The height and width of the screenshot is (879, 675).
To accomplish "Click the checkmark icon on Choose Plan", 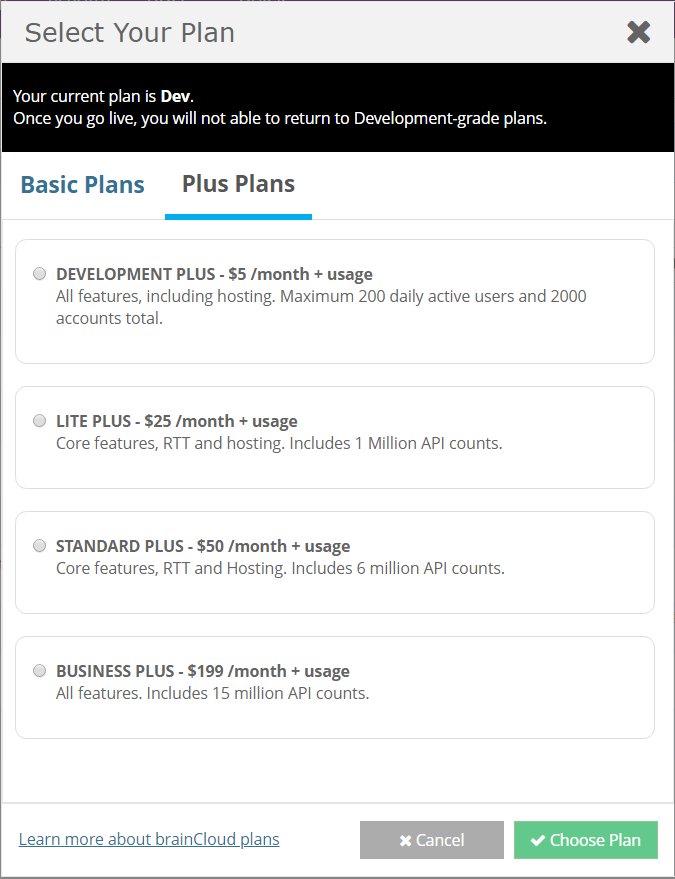I will [x=538, y=839].
